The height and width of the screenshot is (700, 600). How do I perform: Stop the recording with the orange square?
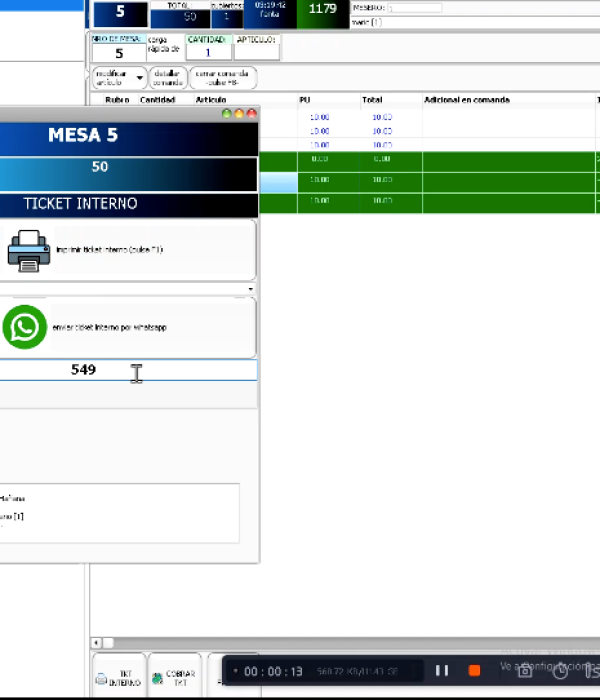point(475,670)
